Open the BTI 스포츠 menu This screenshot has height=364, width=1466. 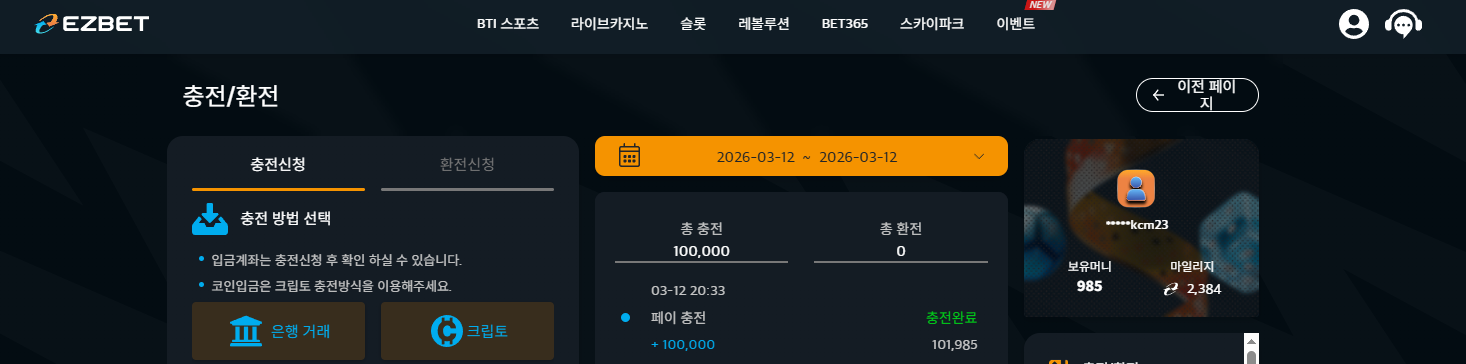[x=508, y=24]
